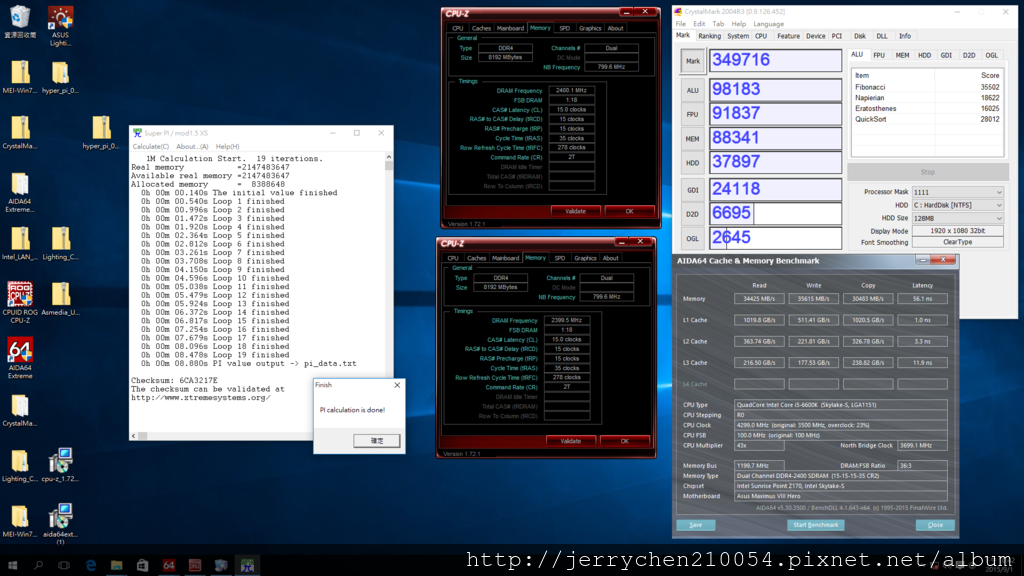1024x576 pixels.
Task: Switch to CPU-Z via its taskbar icon
Action: point(195,566)
